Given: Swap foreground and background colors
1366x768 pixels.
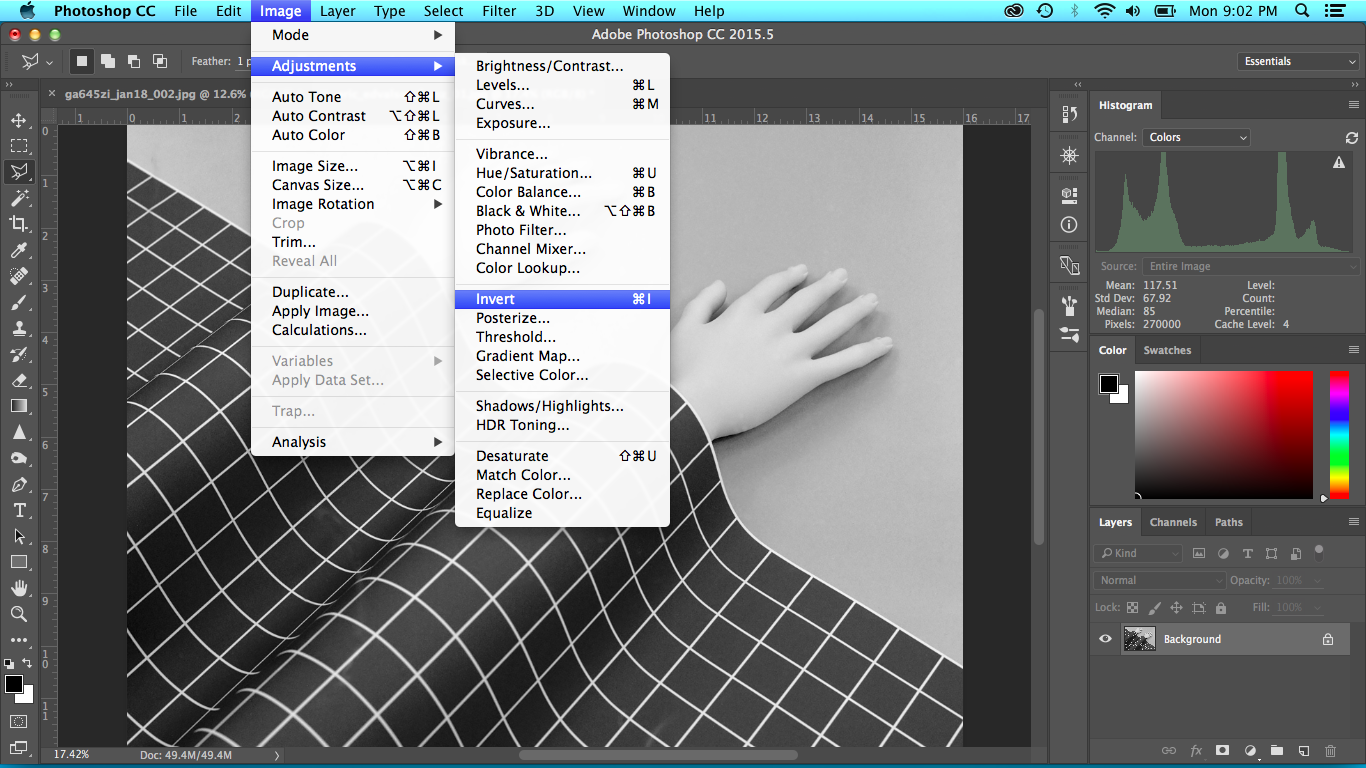Looking at the screenshot, I should (x=27, y=663).
